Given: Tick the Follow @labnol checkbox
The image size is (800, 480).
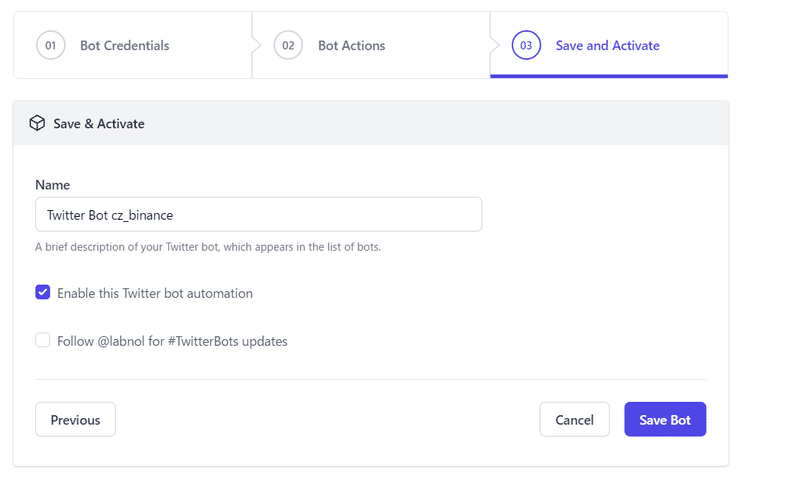Looking at the screenshot, I should [43, 340].
